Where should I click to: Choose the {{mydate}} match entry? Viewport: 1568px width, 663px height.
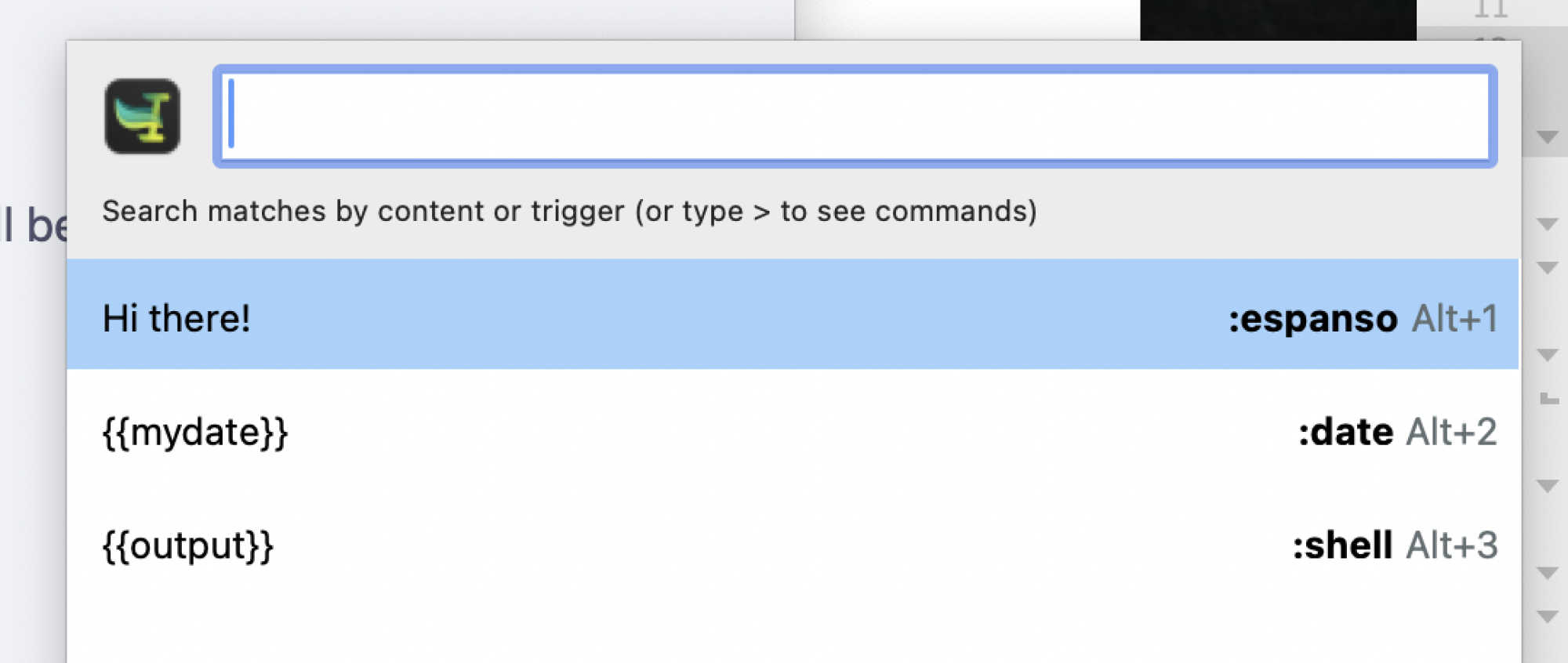tap(793, 431)
